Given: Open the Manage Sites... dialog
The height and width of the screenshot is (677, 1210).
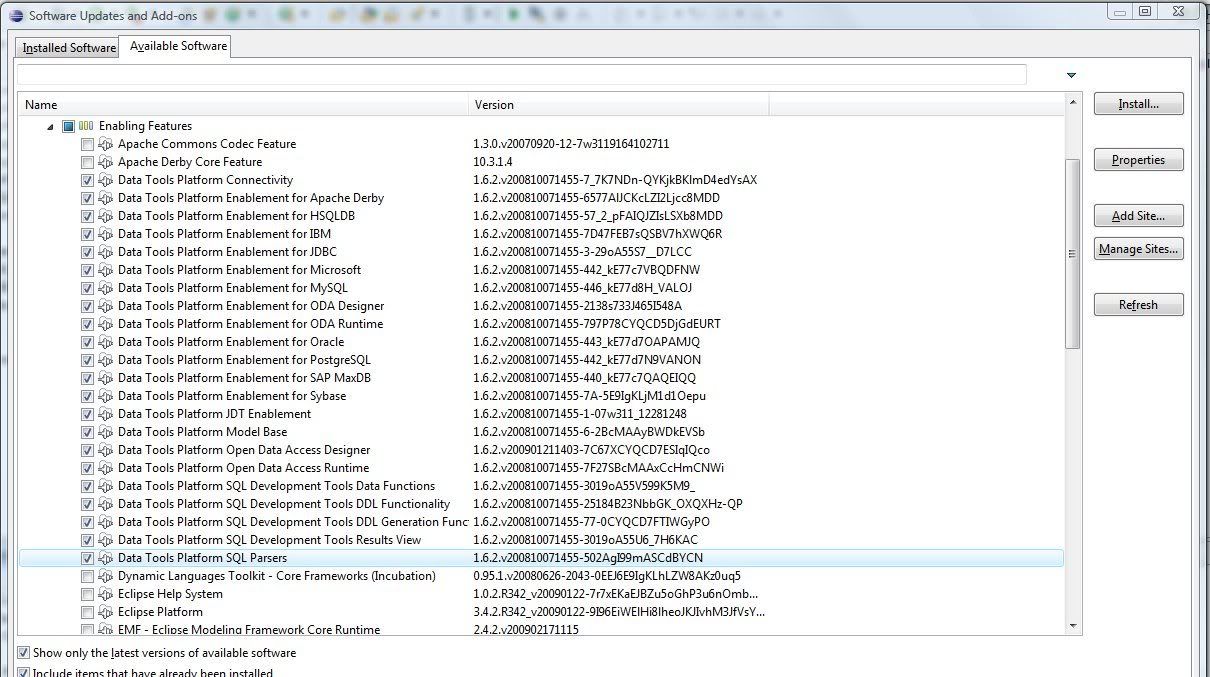Looking at the screenshot, I should pos(1138,250).
